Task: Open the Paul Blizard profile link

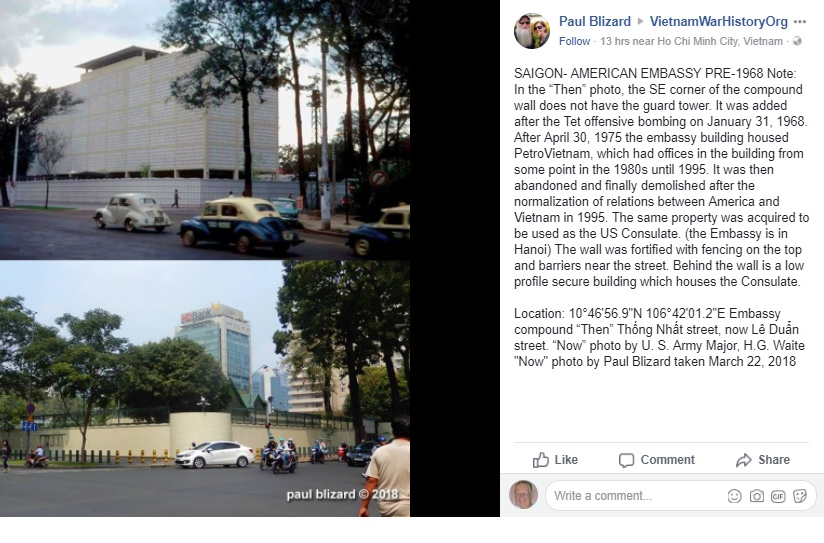Action: [x=594, y=22]
